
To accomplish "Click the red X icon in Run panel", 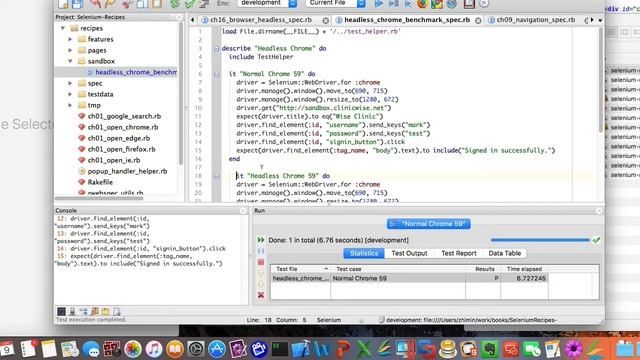I will coord(261,295).
